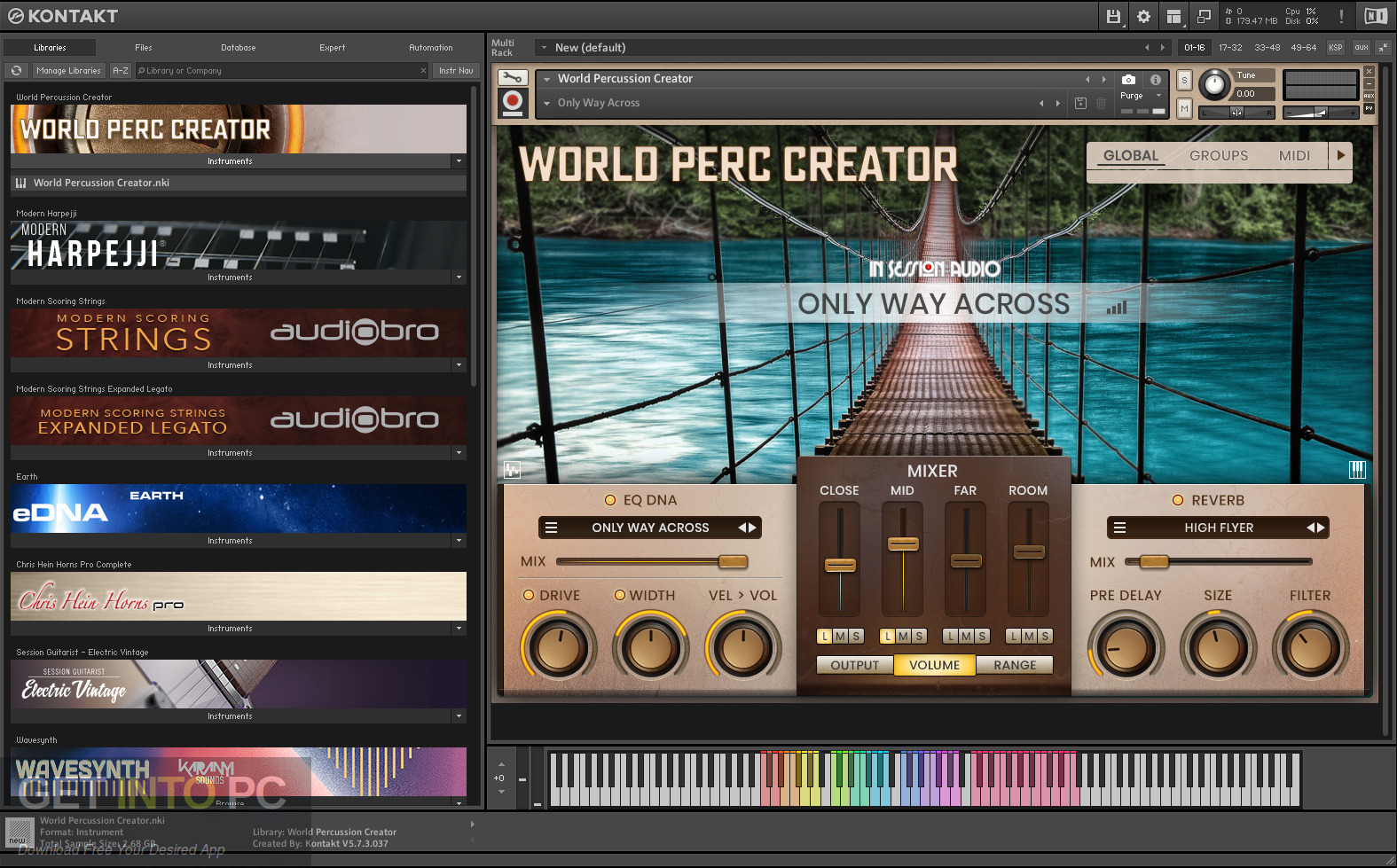Switch to the Database browser tab
This screenshot has width=1397, height=868.
point(238,48)
